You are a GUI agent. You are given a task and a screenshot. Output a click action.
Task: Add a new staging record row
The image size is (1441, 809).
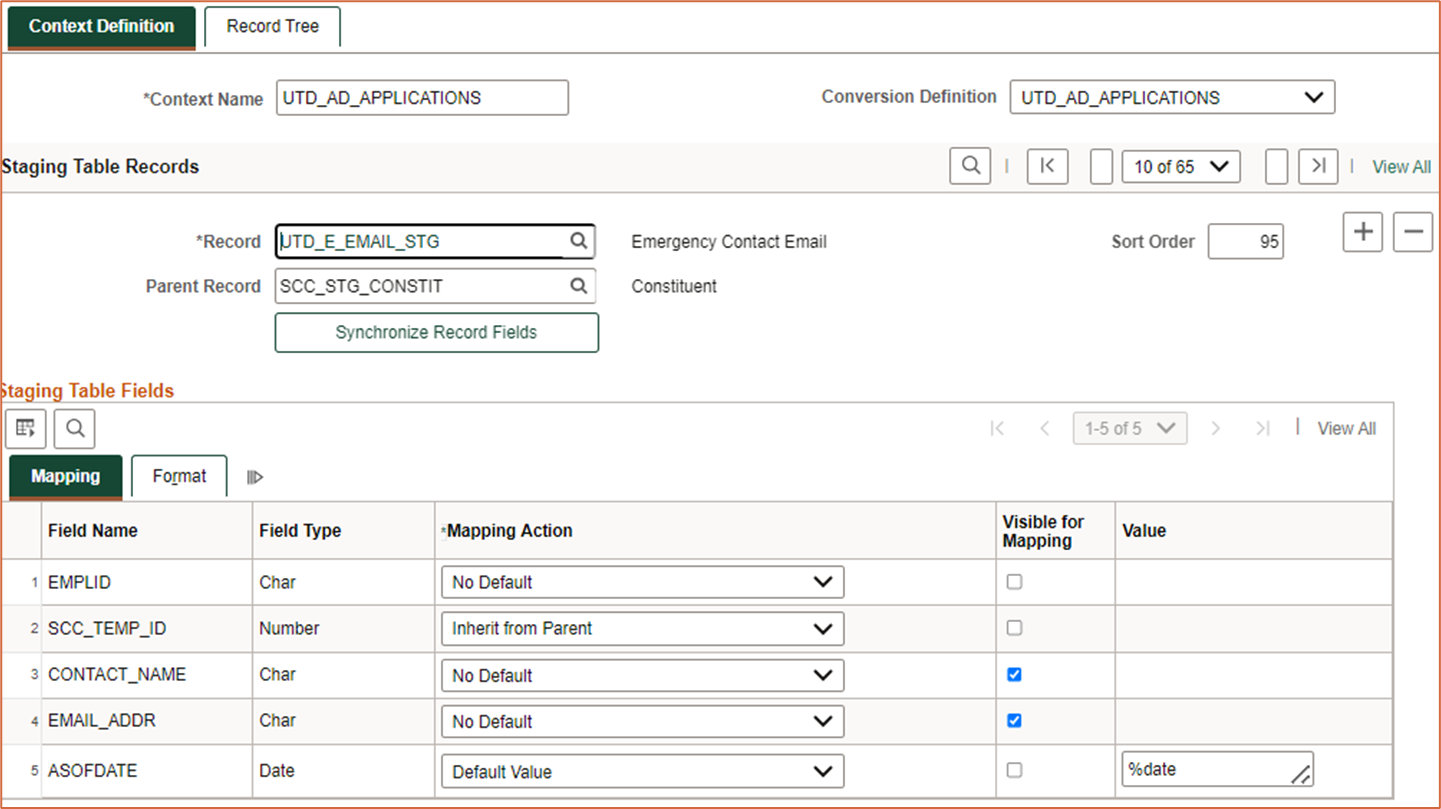click(x=1362, y=232)
